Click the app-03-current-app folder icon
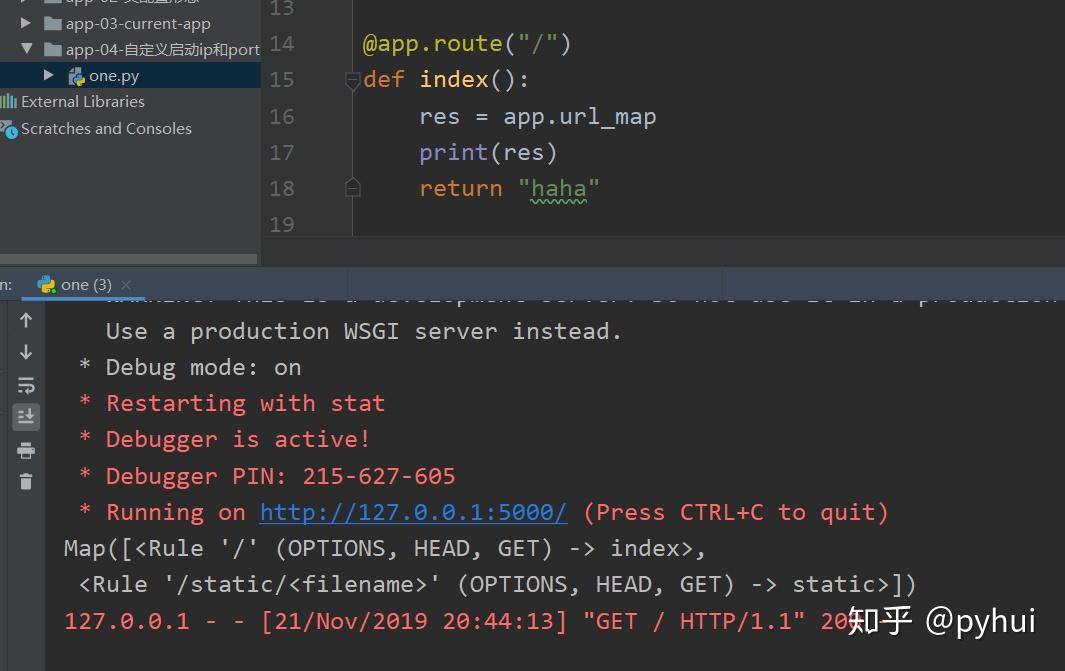1065x671 pixels. [x=53, y=24]
